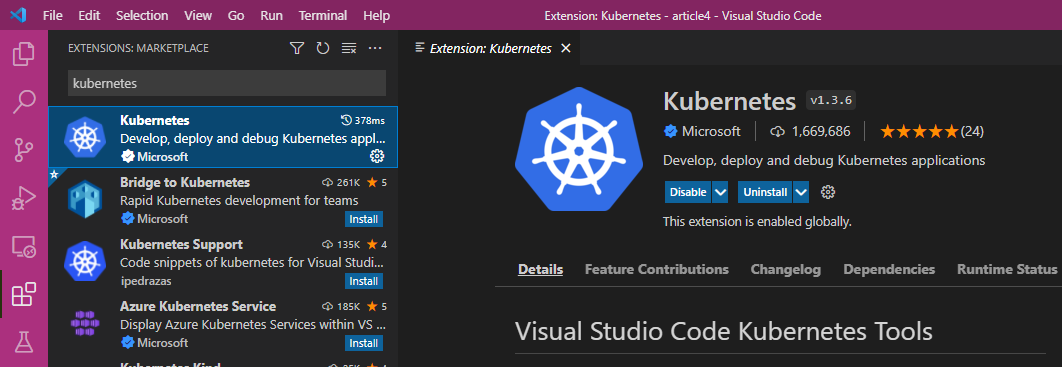Refresh the extensions list
Image resolution: width=1062 pixels, height=367 pixels.
coord(323,48)
